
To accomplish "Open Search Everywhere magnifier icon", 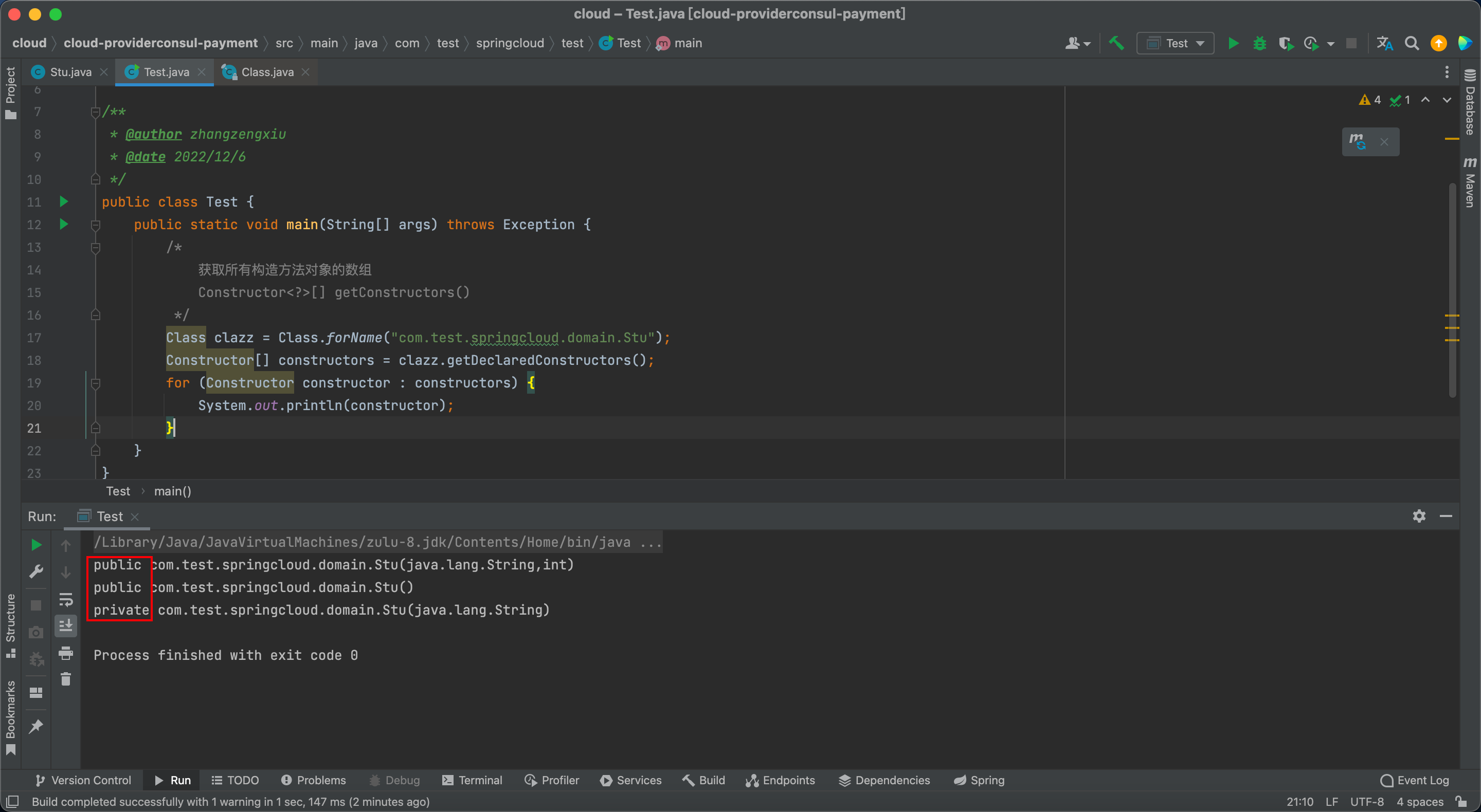I will pos(1412,43).
